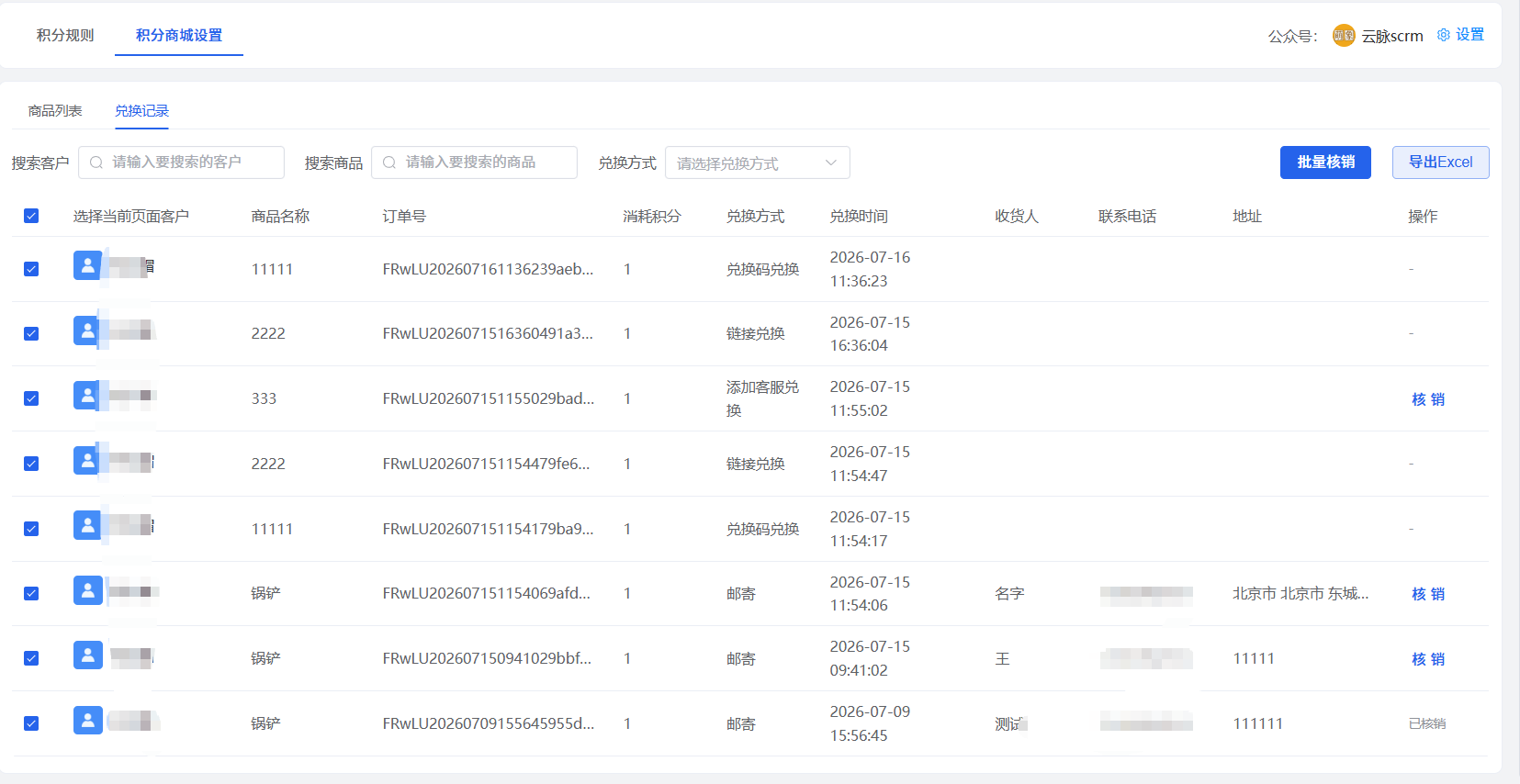Uncheck the row dated 2026-07-15 16:36:04
1520x784 pixels.
(x=31, y=333)
